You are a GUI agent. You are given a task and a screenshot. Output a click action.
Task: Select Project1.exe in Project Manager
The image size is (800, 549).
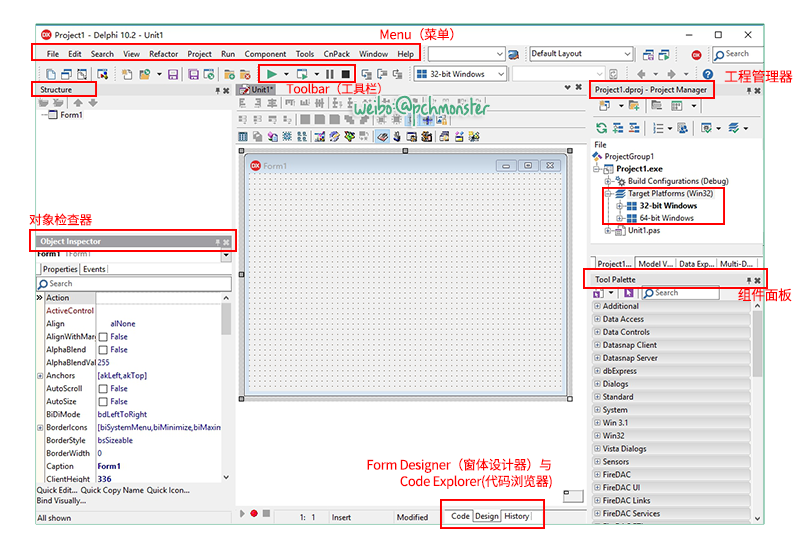pyautogui.click(x=639, y=169)
